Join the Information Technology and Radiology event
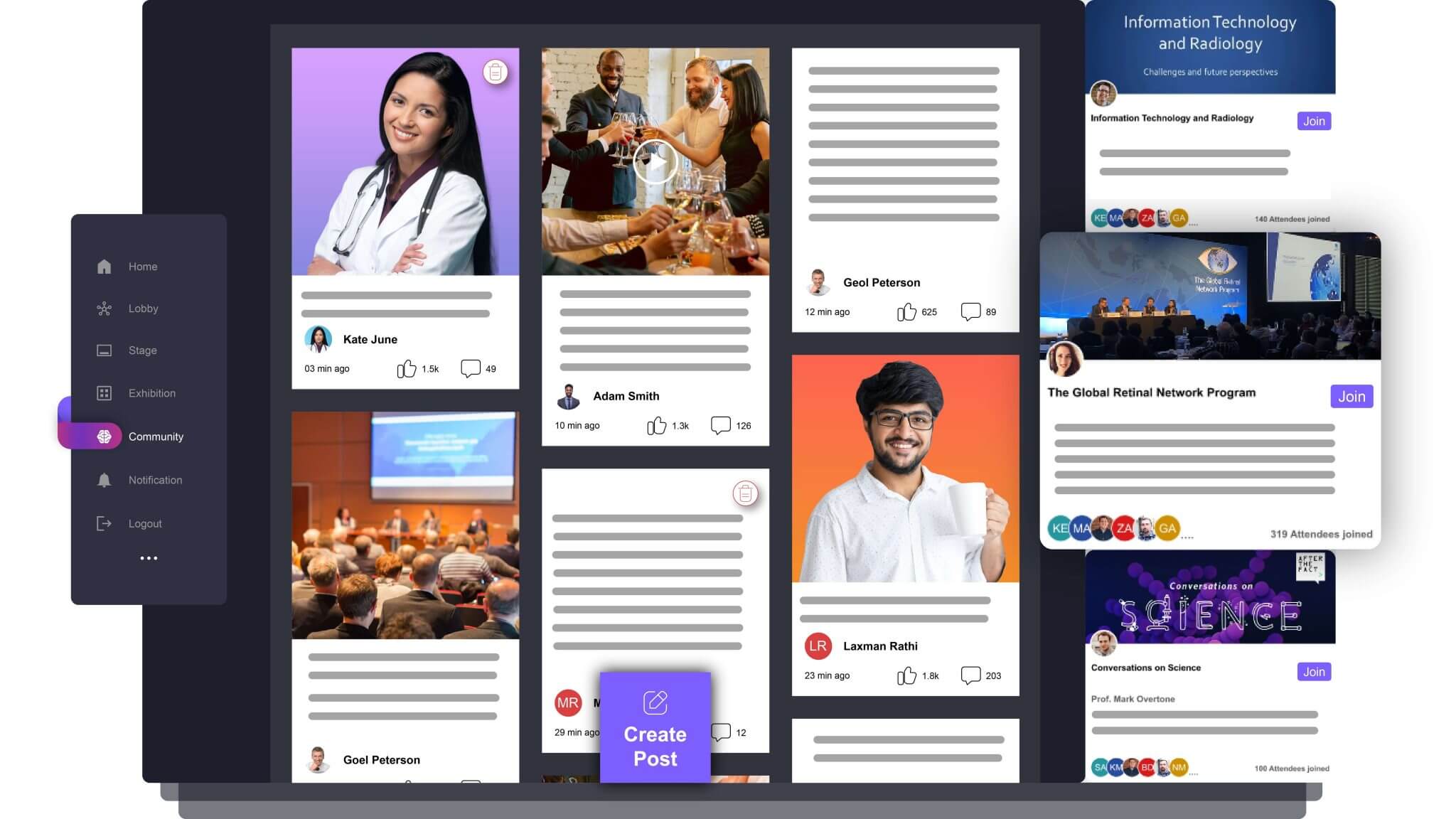The width and height of the screenshot is (1456, 819). (x=1314, y=120)
